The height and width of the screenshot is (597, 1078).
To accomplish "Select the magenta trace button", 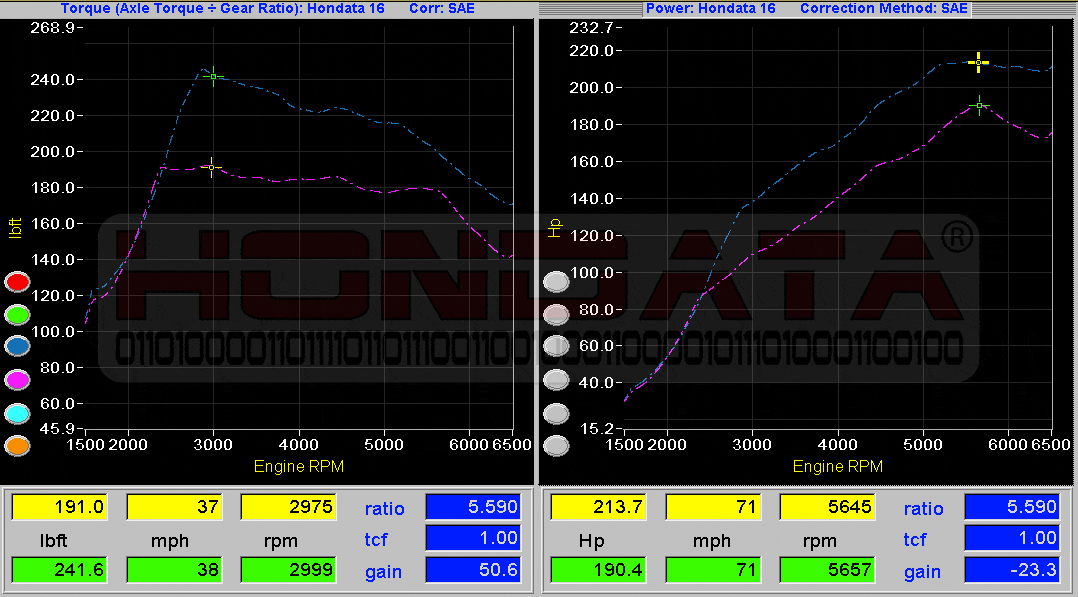I will point(17,379).
